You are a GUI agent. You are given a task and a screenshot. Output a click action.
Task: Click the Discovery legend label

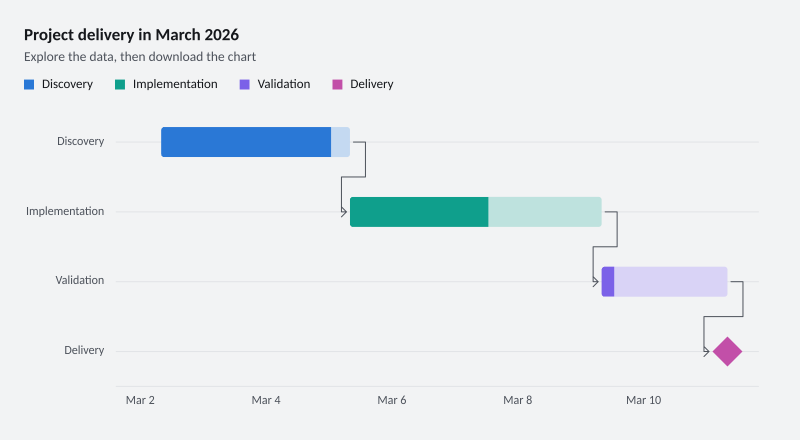click(x=67, y=84)
